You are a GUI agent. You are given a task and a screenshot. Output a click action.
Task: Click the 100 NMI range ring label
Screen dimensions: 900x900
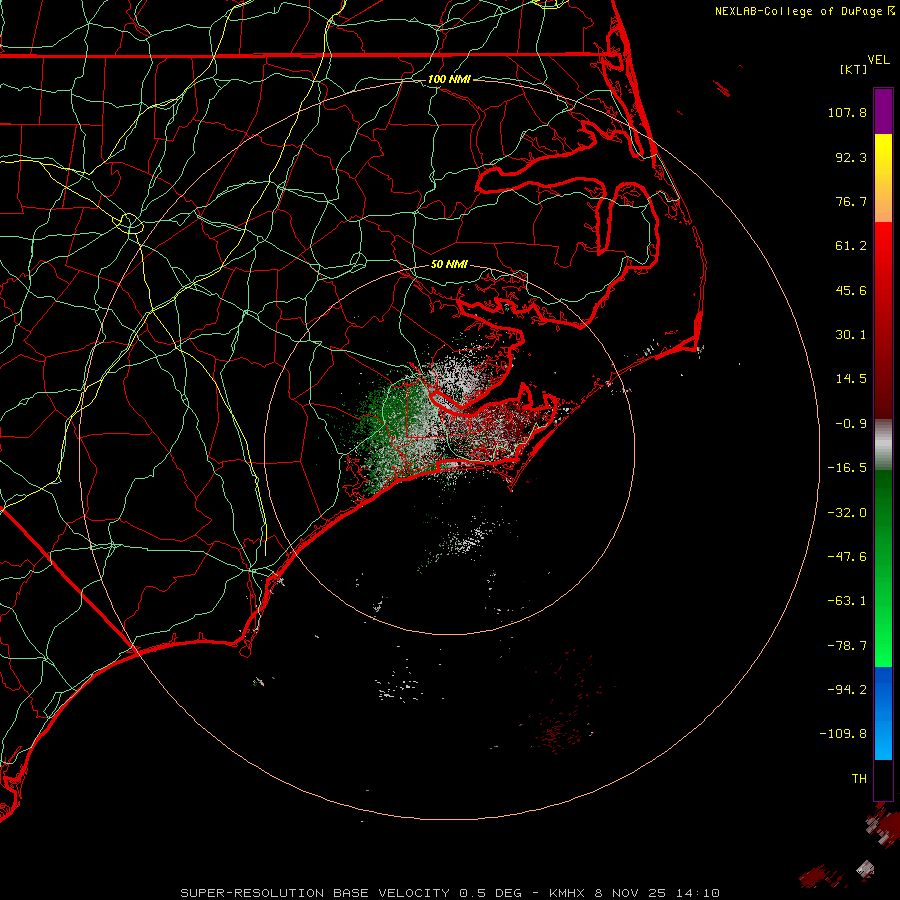(449, 79)
